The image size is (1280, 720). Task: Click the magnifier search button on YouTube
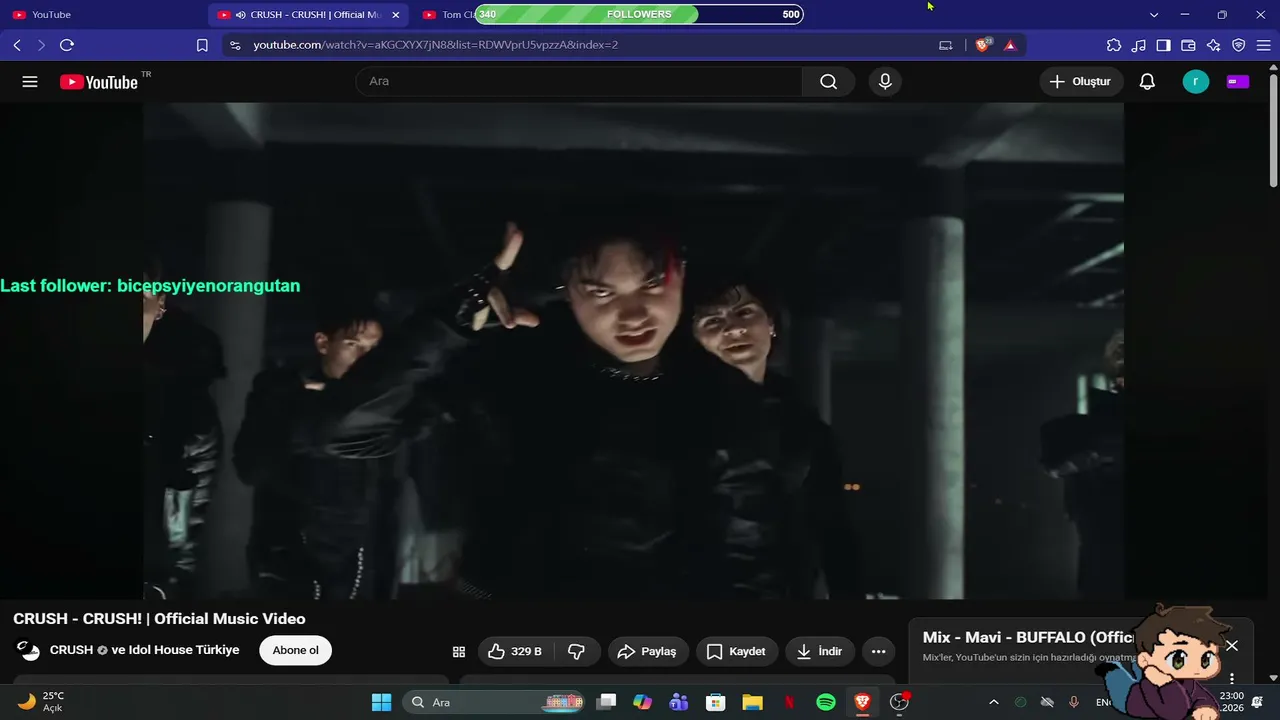tap(828, 82)
